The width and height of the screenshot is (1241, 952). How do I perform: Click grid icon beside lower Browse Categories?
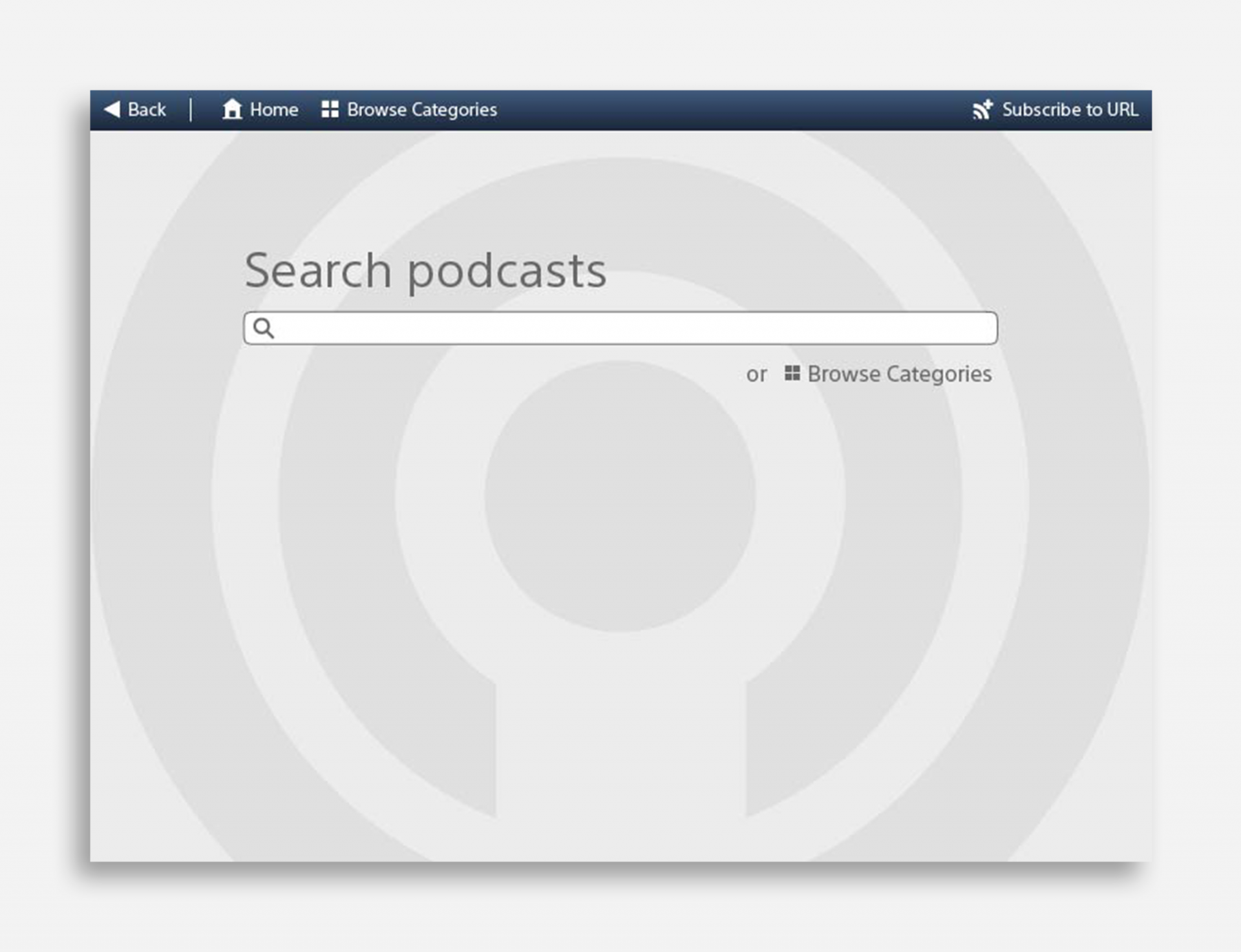(x=792, y=374)
